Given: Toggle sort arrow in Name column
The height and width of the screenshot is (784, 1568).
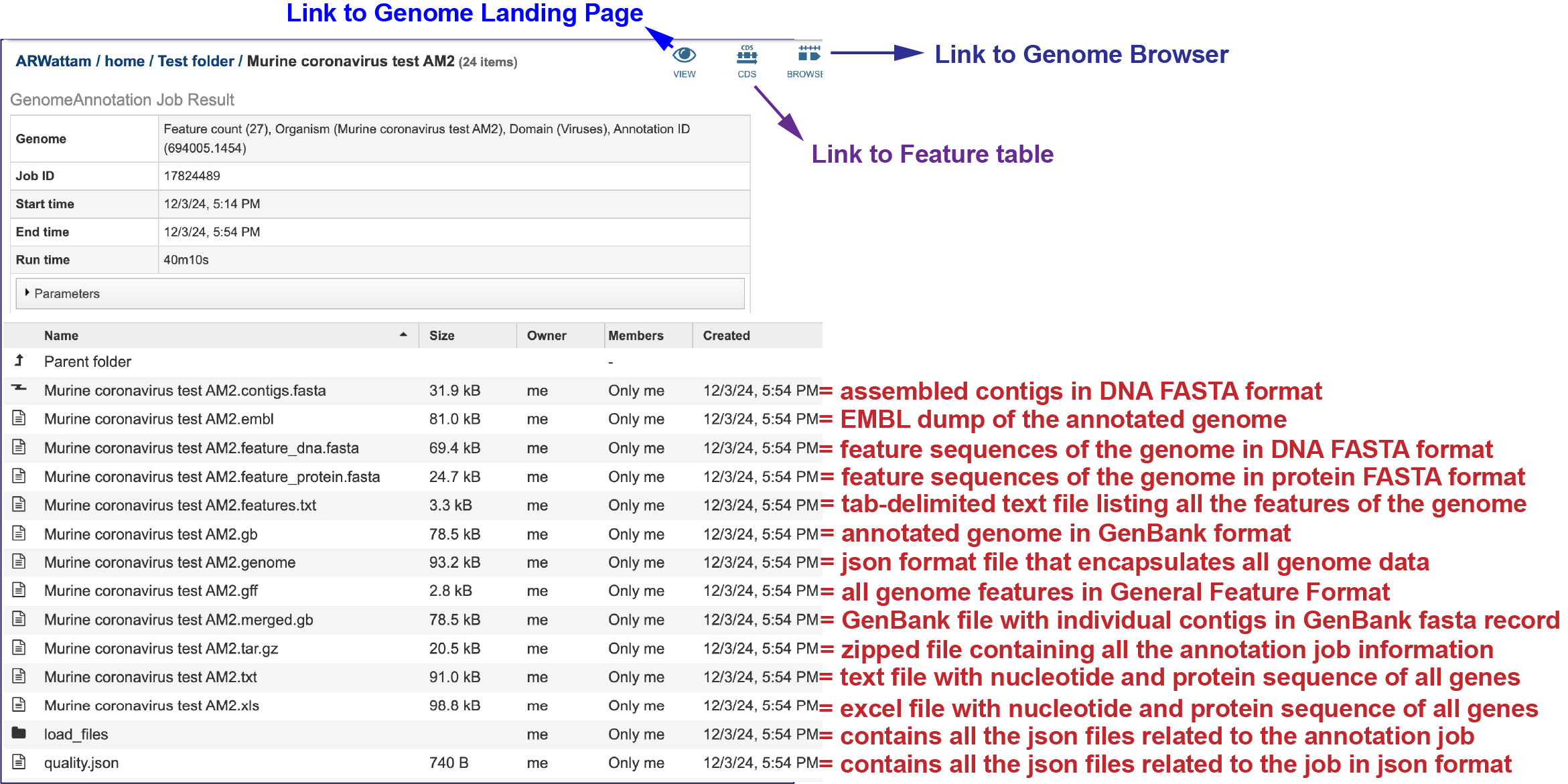Looking at the screenshot, I should click(x=403, y=335).
